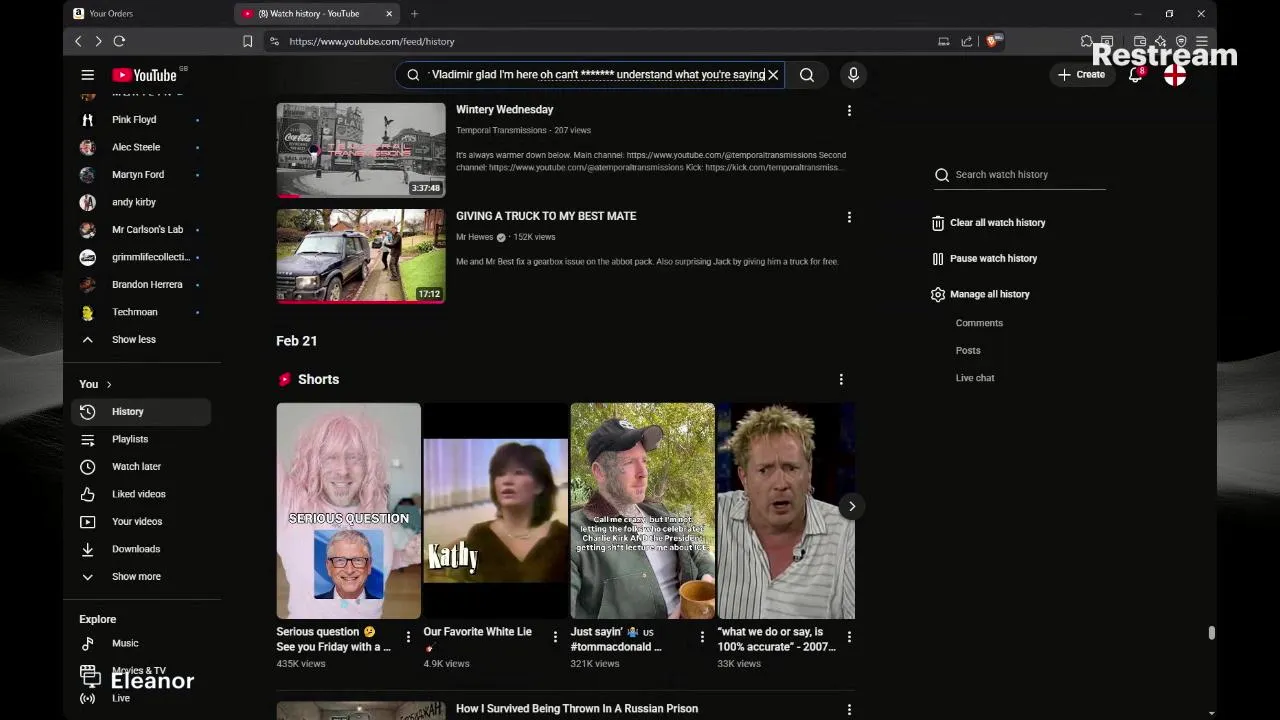This screenshot has width=1280, height=720.
Task: Click the magnifier search button
Action: tap(807, 75)
